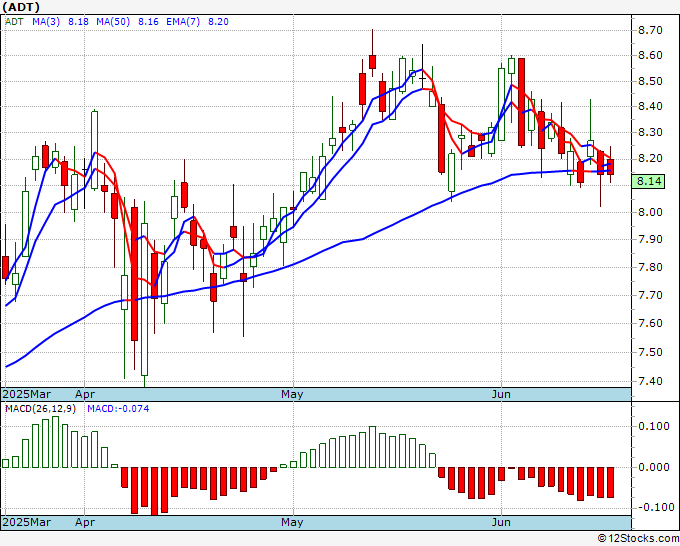Image resolution: width=680 pixels, height=546 pixels.
Task: Click the 7.70 price axis label
Action: click(x=650, y=295)
